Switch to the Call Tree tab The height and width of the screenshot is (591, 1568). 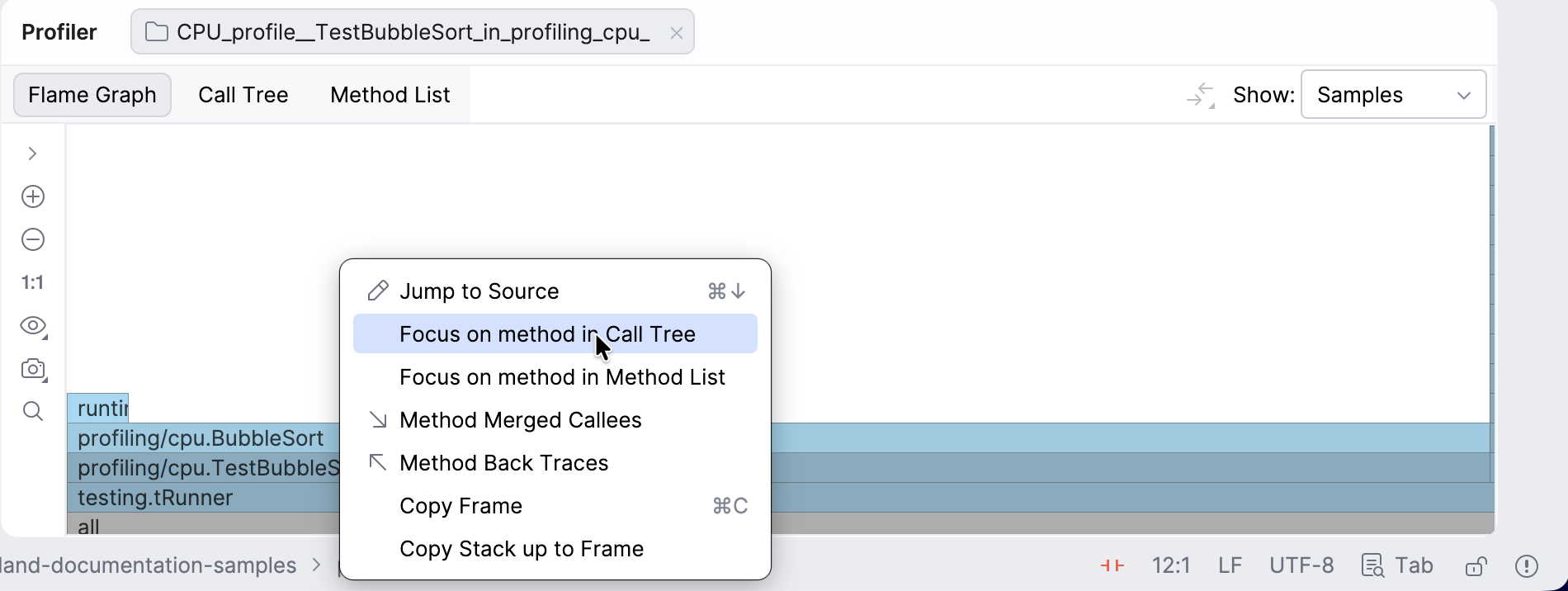coord(243,94)
